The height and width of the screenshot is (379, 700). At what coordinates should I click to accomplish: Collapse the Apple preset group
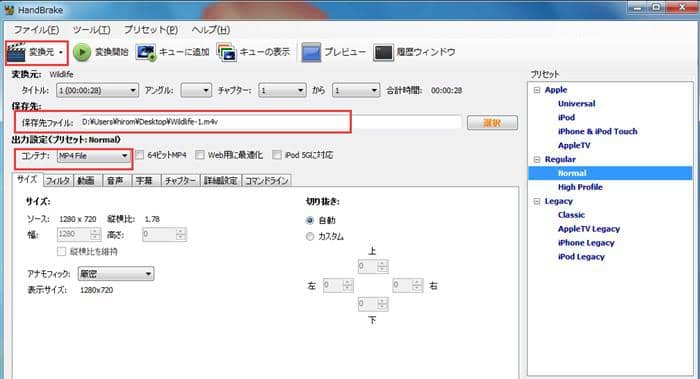(537, 90)
